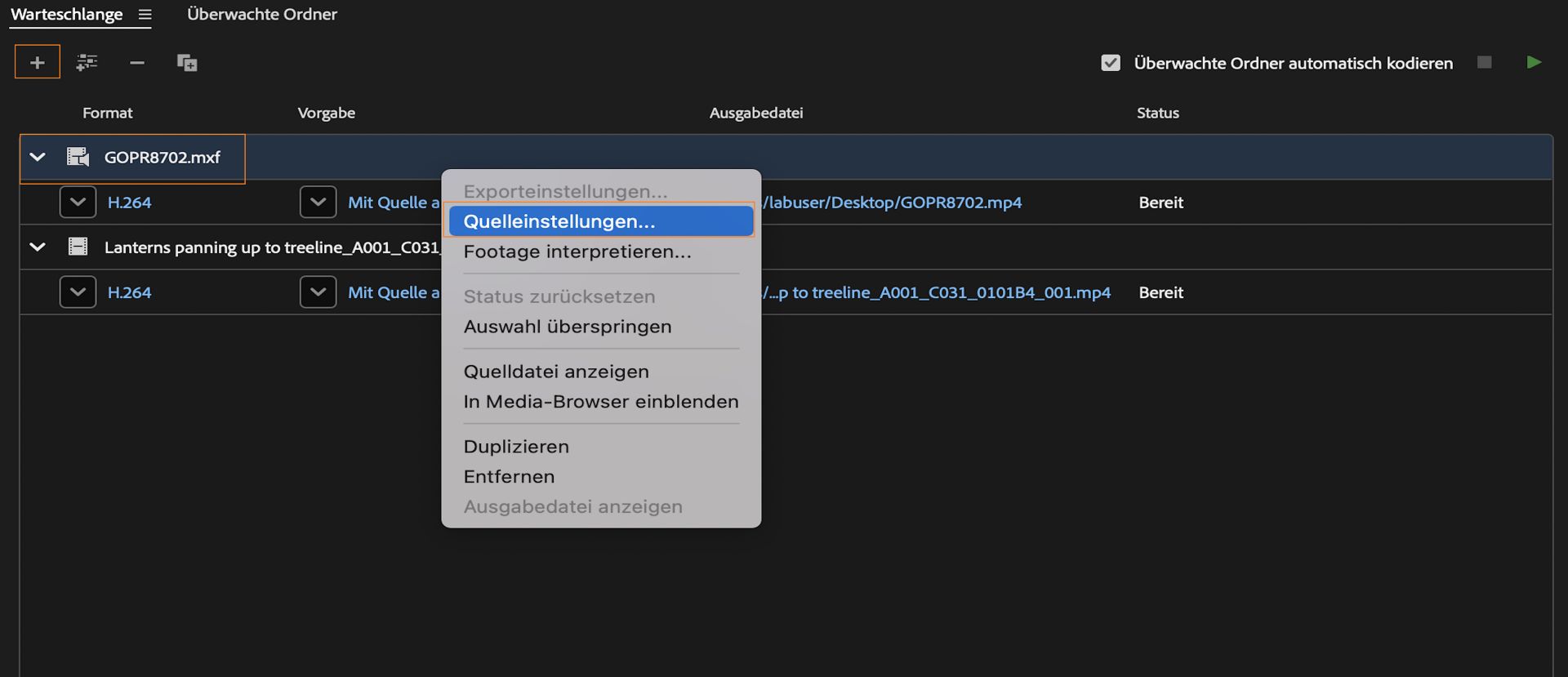
Task: Click the Remove minus icon
Action: [x=137, y=63]
